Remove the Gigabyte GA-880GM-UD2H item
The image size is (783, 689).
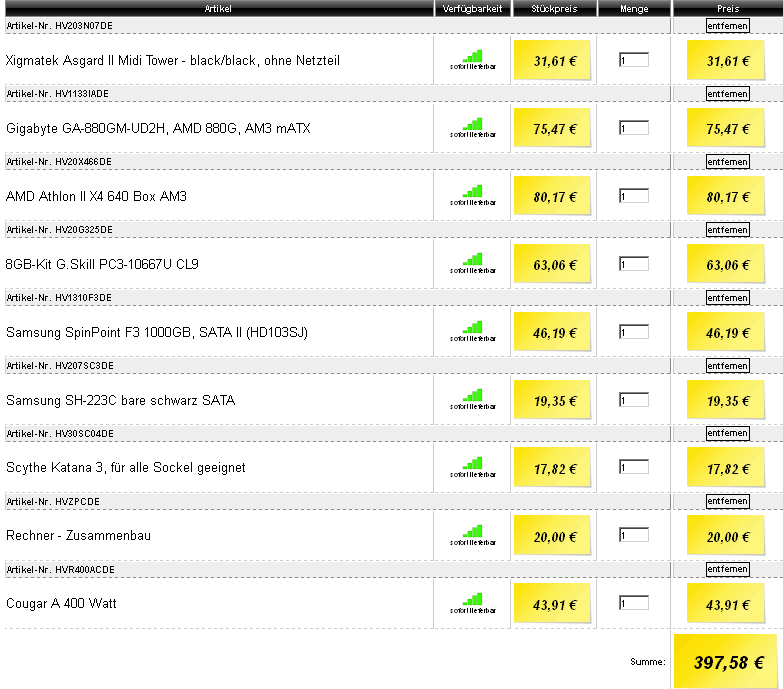[728, 94]
